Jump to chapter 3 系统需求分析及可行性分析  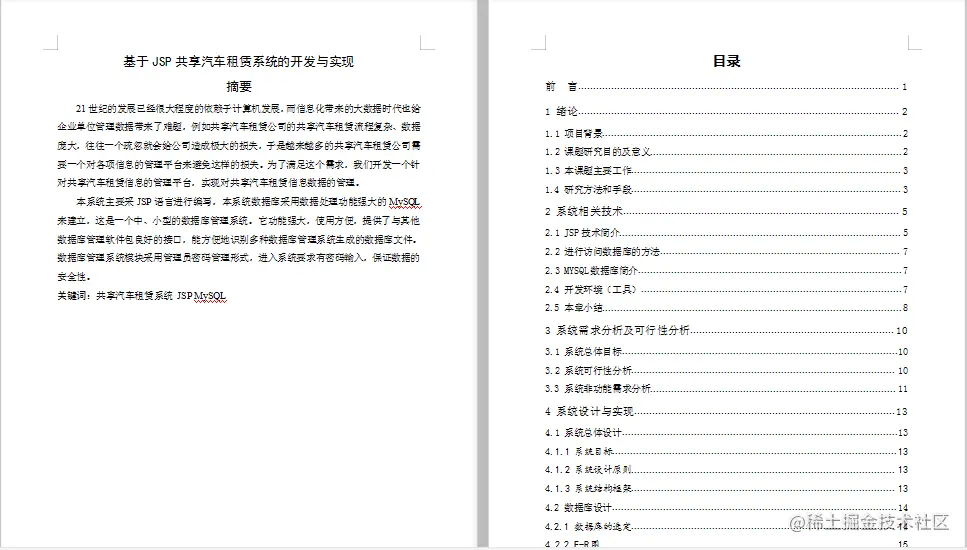(726, 330)
